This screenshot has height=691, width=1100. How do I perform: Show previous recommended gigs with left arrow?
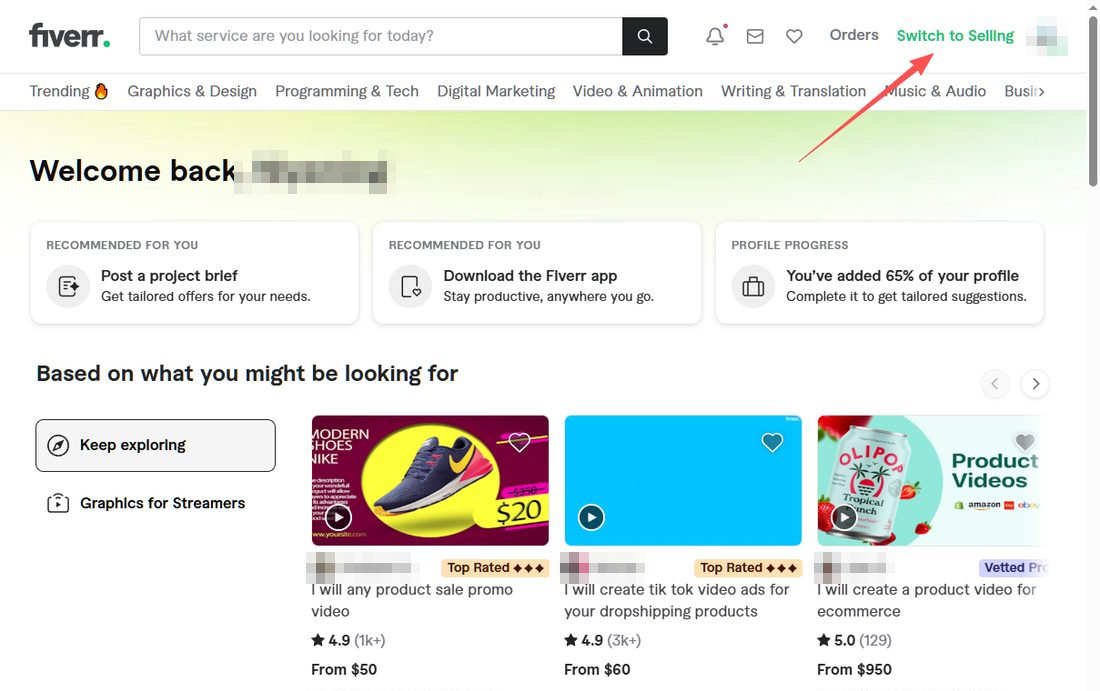995,384
